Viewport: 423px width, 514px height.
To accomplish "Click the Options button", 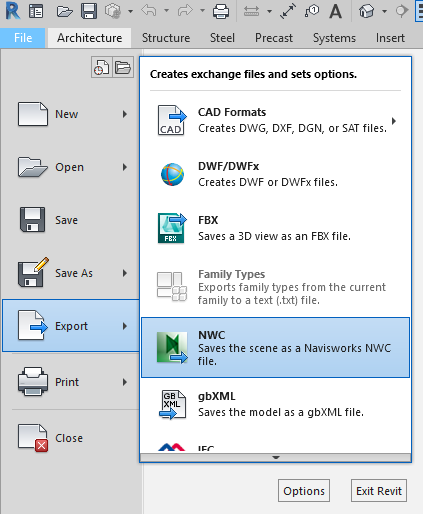I will [x=304, y=491].
